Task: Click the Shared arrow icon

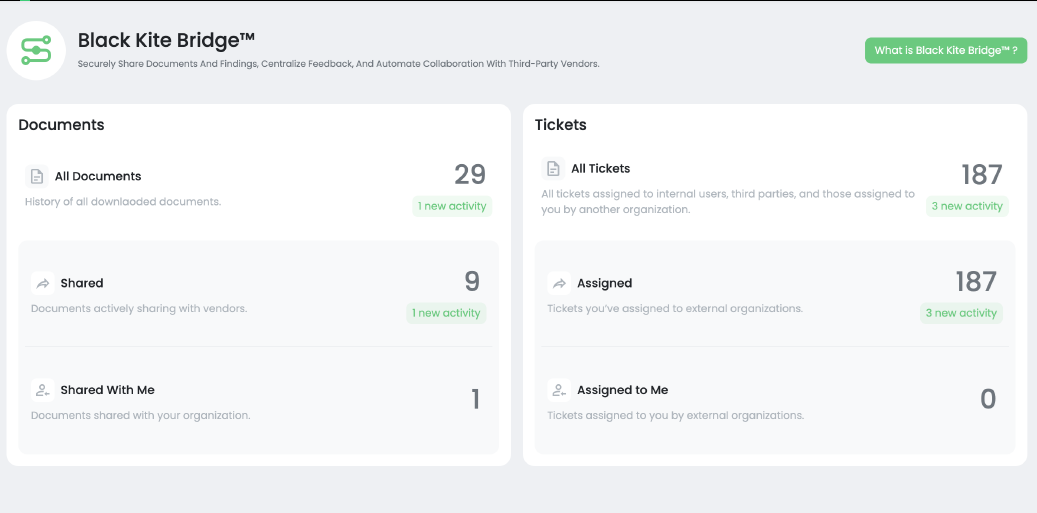Action: (43, 283)
